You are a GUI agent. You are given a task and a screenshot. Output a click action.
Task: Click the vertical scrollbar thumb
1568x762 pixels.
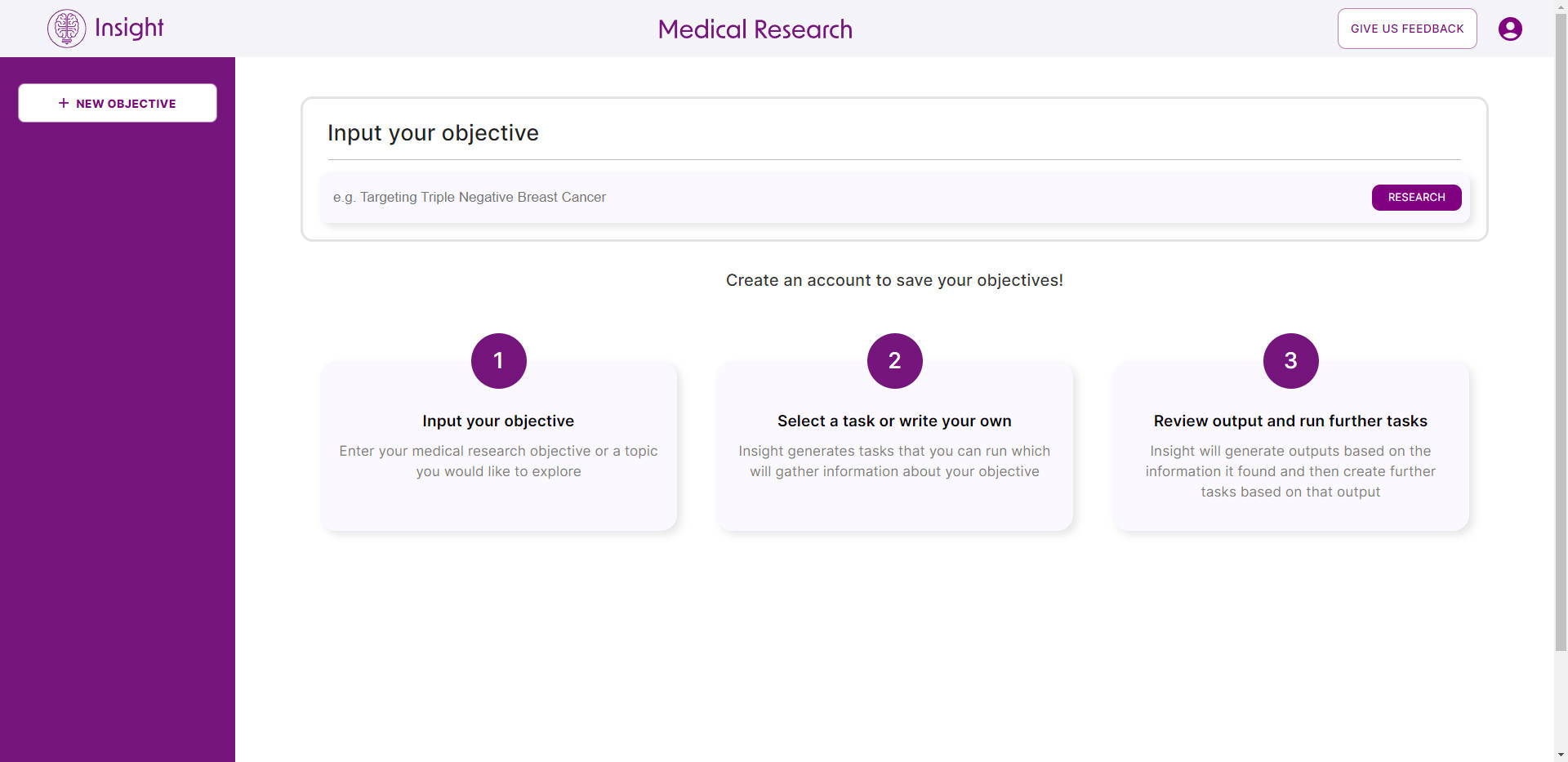pos(1561,327)
